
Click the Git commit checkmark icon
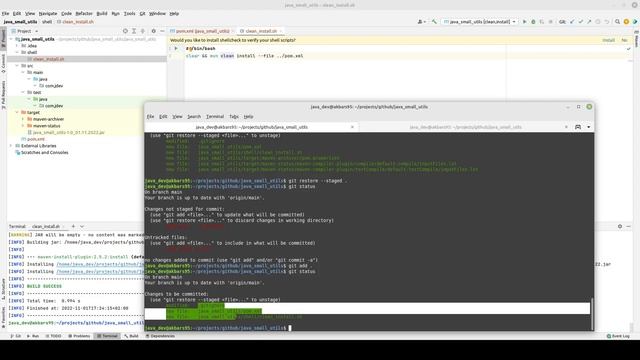pyautogui.click(x=580, y=22)
